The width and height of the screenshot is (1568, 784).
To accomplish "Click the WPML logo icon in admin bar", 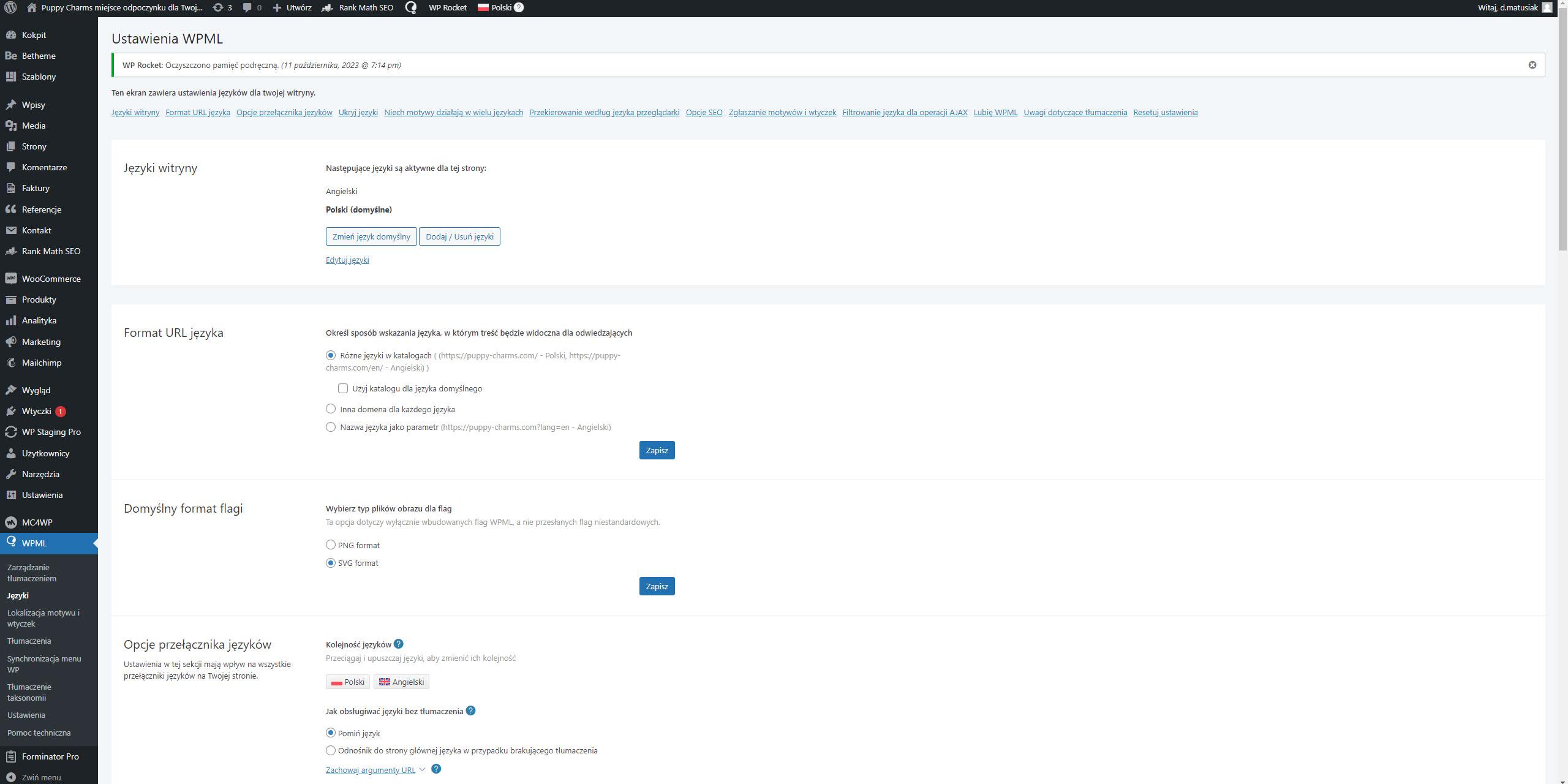I will 411,8.
